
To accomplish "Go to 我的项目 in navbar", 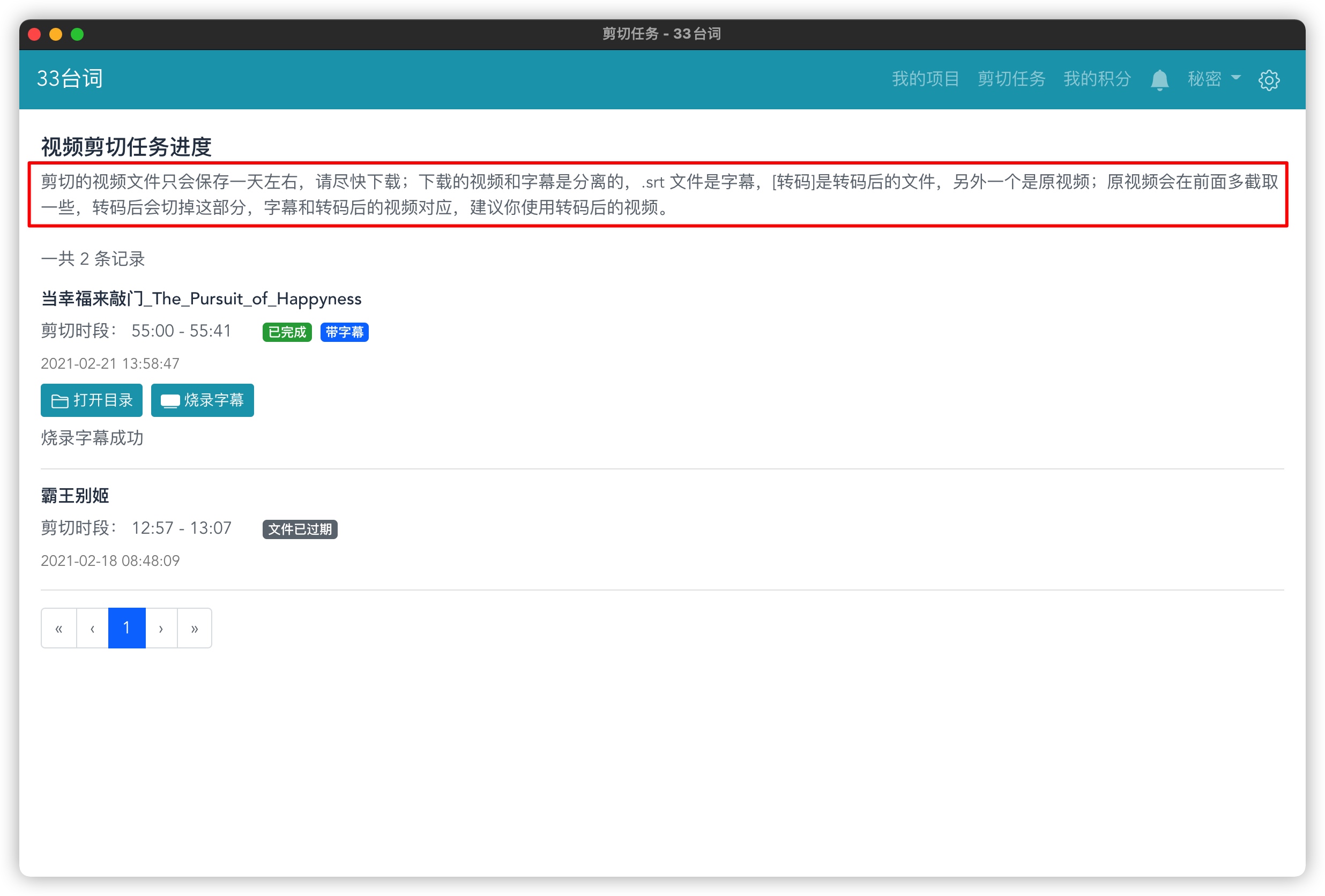I will [925, 79].
